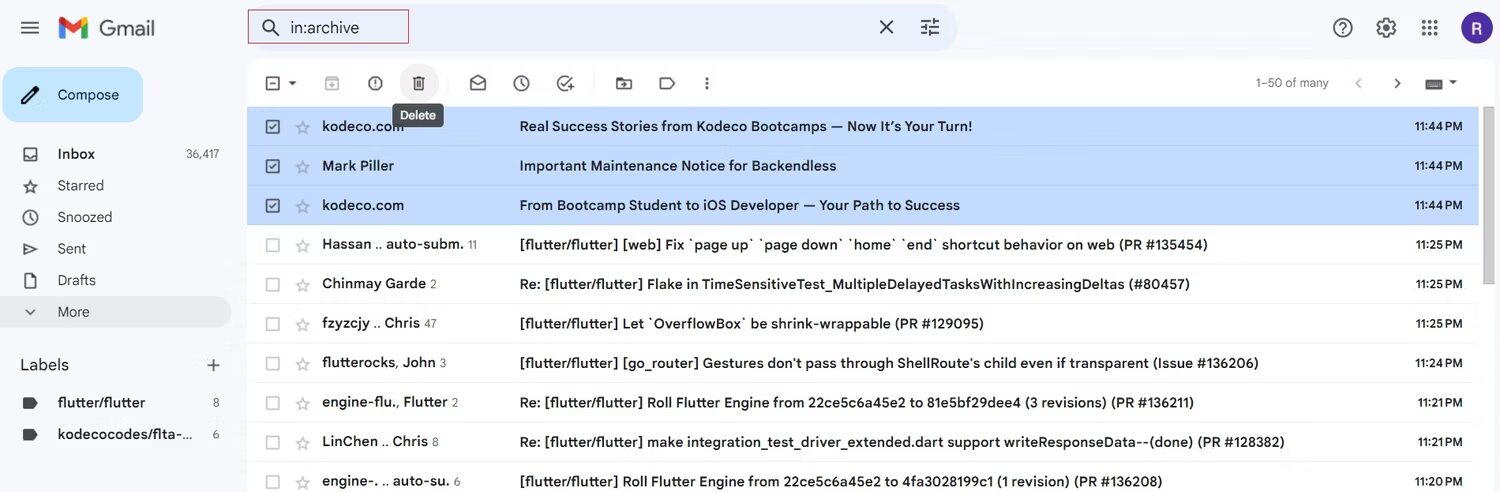Open the input tools dropdown arrow
This screenshot has height=492, width=1500.
(x=1453, y=83)
